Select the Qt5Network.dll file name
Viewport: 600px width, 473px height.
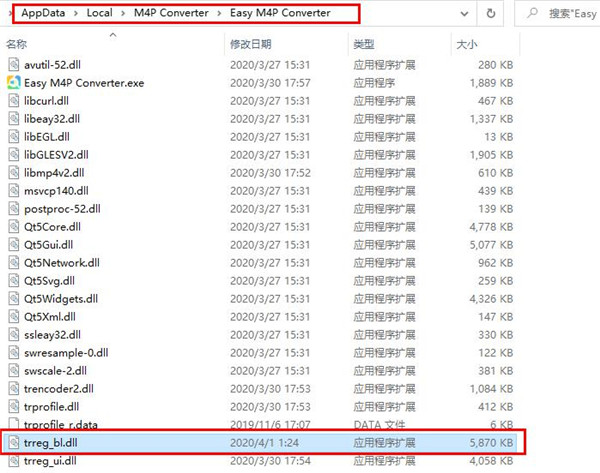[62, 263]
